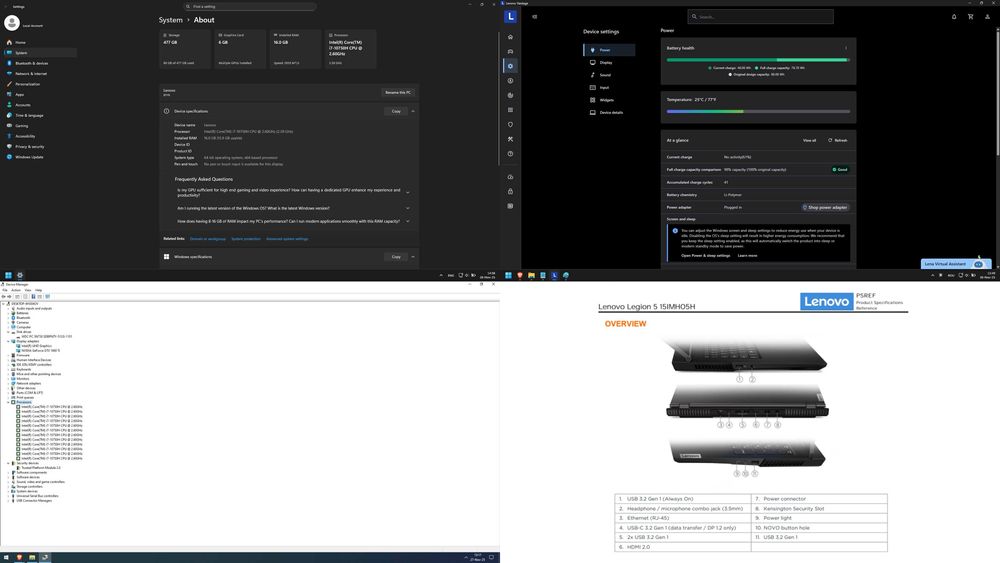This screenshot has height=563, width=1000.
Task: Collapse the Processors node in Device Manager
Action: pyautogui.click(x=8, y=402)
